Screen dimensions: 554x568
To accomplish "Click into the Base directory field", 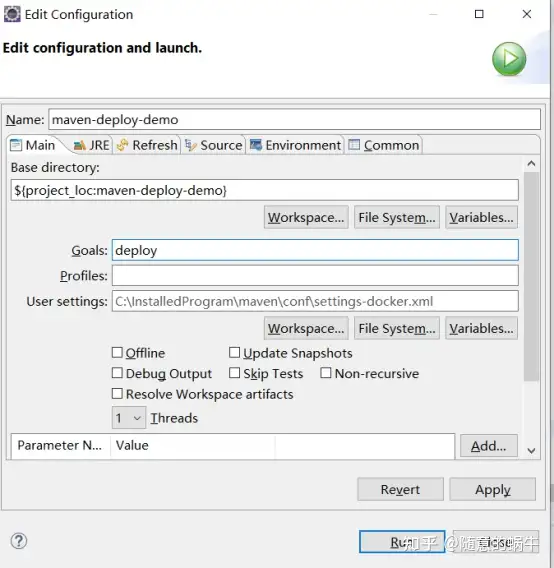I will [x=264, y=190].
